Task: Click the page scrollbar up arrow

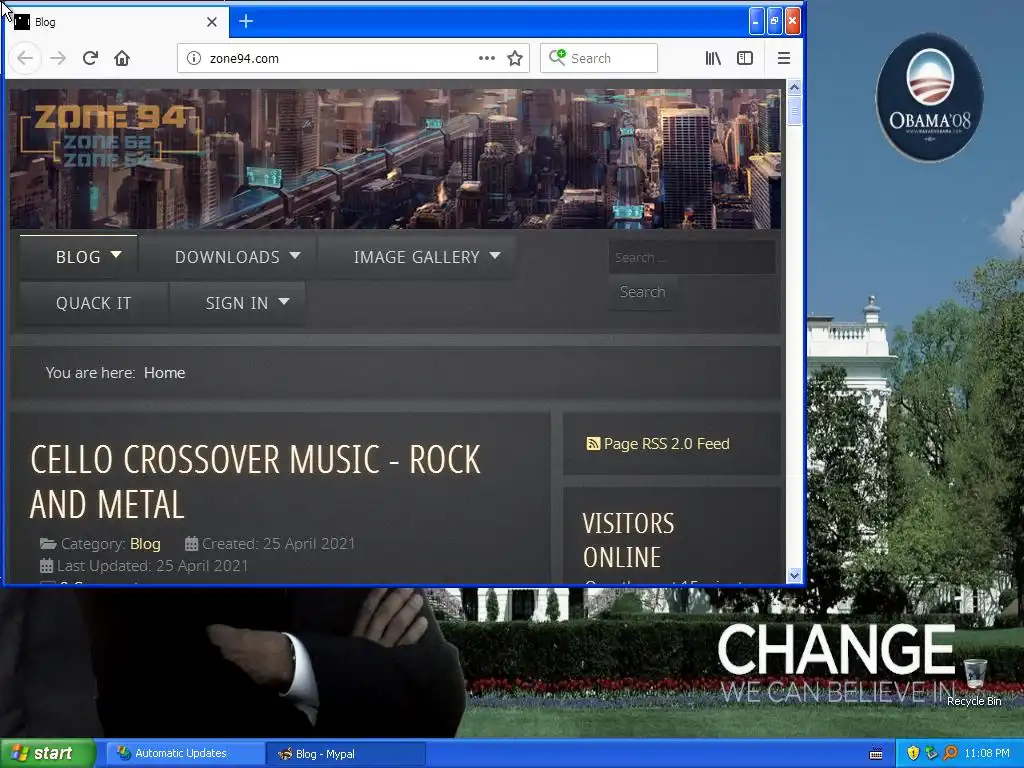Action: (795, 87)
